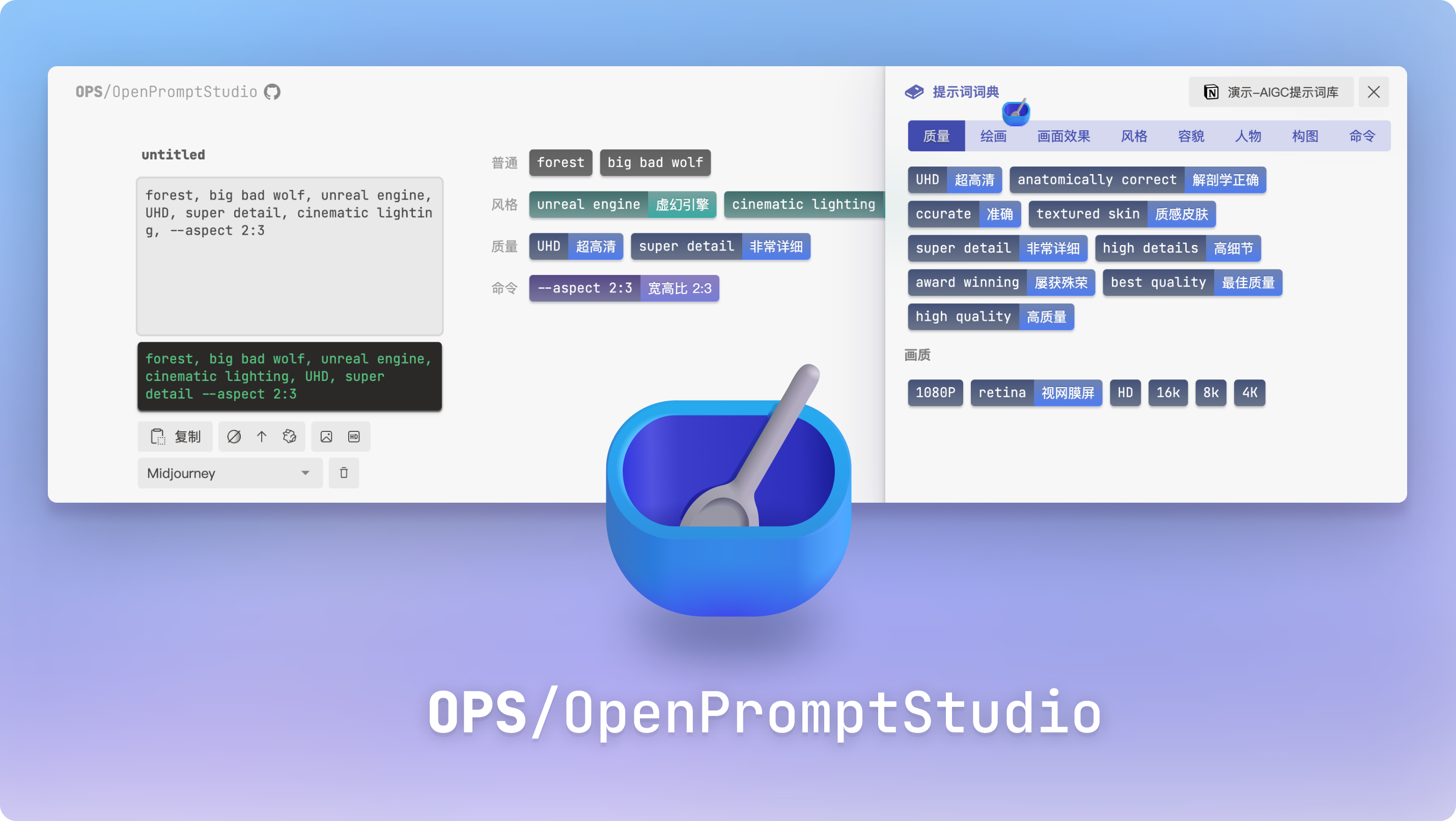Select the 画面效果 tab in prompt dictionary
This screenshot has width=1456, height=821.
click(1063, 134)
